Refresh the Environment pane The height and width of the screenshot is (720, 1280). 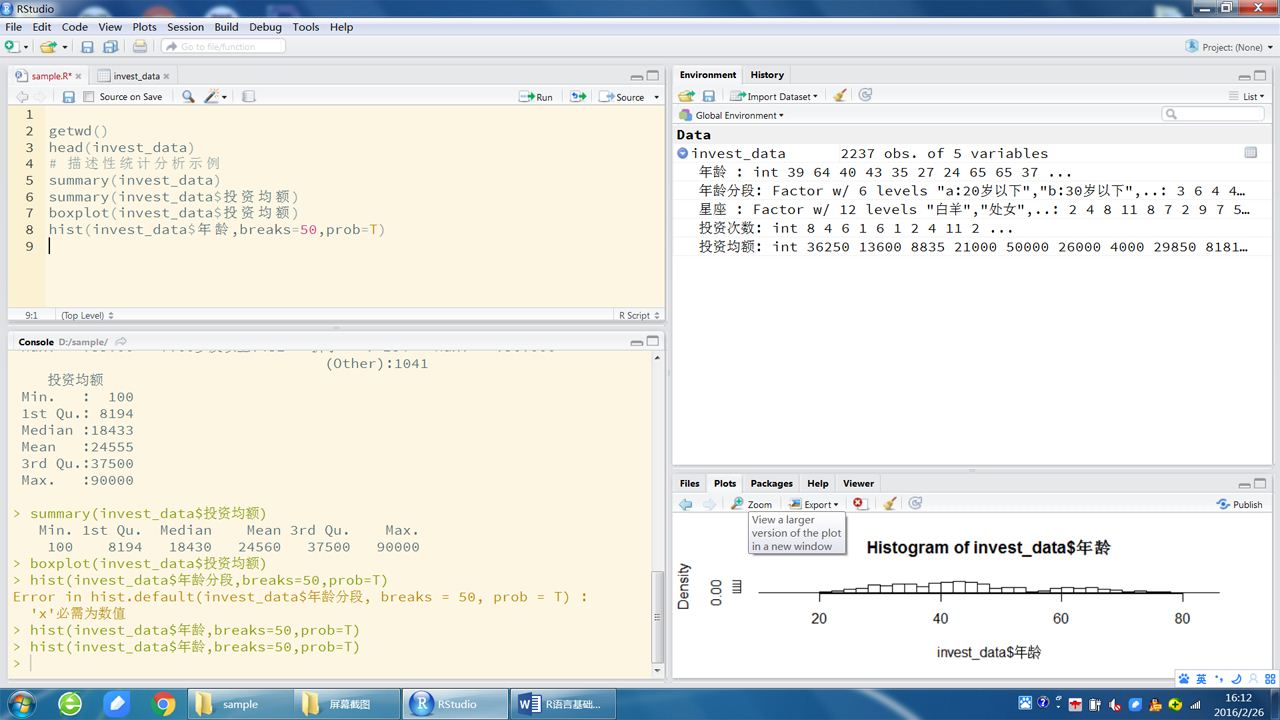(865, 95)
